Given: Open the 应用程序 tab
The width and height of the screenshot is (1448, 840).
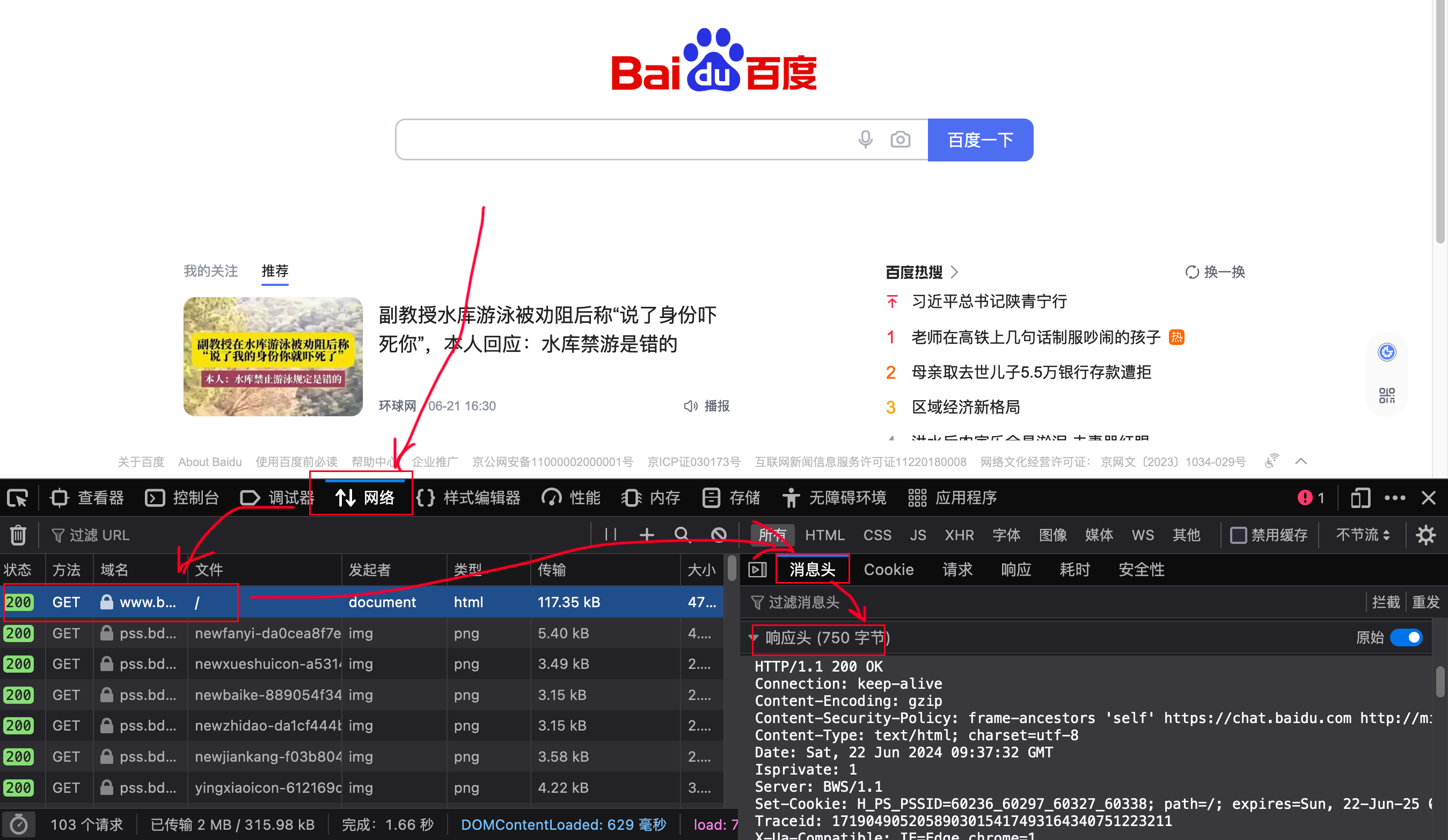Looking at the screenshot, I should tap(952, 497).
